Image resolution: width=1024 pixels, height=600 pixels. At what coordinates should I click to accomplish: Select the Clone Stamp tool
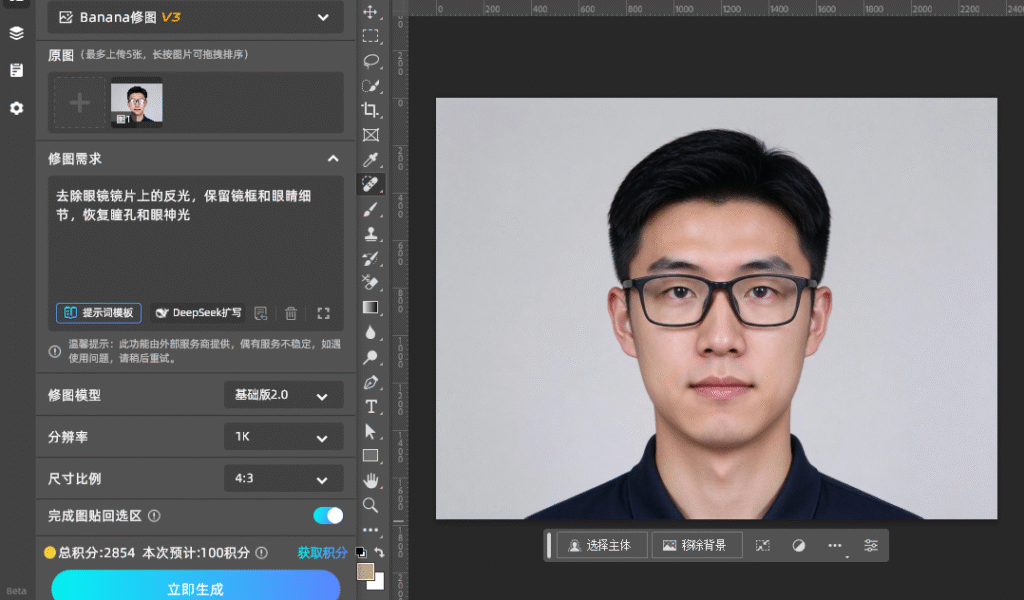(x=370, y=234)
